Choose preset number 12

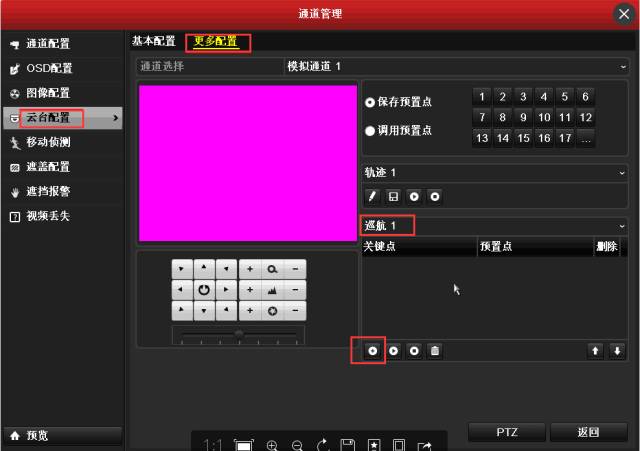pos(586,118)
